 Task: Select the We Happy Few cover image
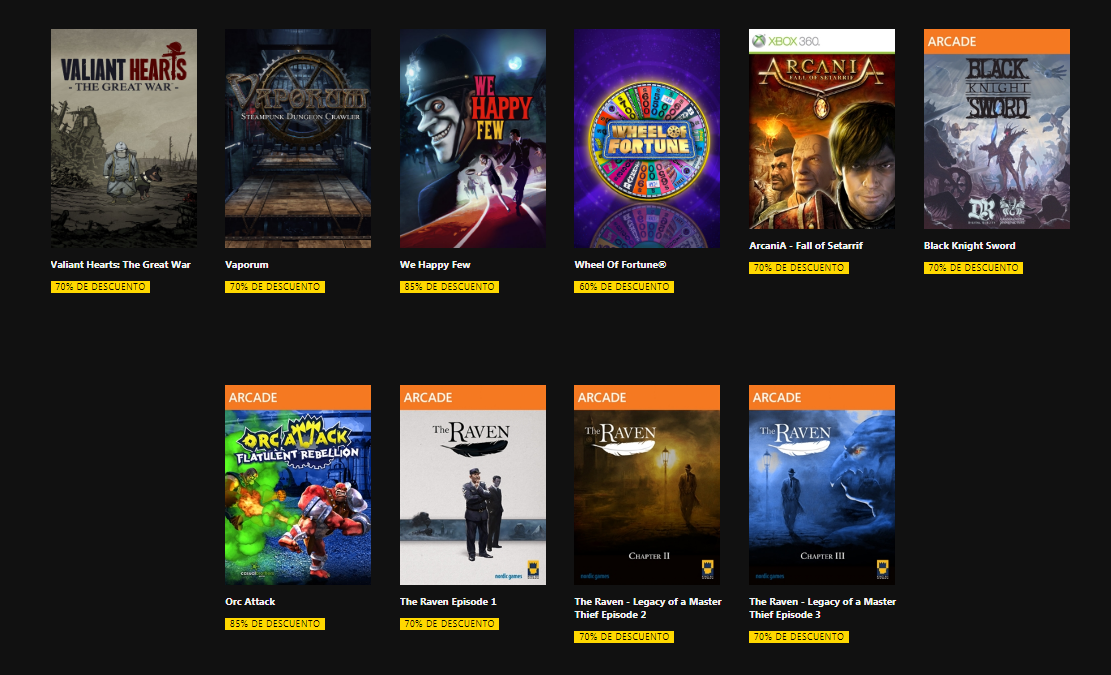pyautogui.click(x=473, y=138)
